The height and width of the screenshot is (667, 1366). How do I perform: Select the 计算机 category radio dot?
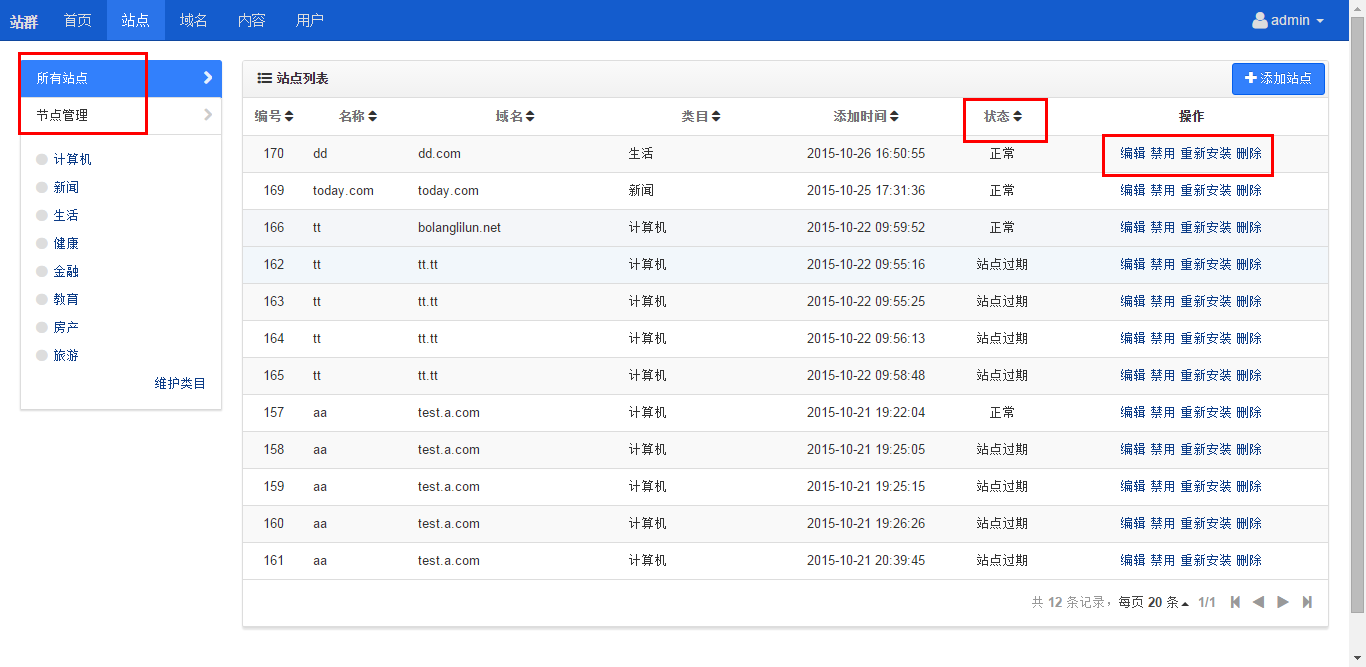(x=41, y=159)
